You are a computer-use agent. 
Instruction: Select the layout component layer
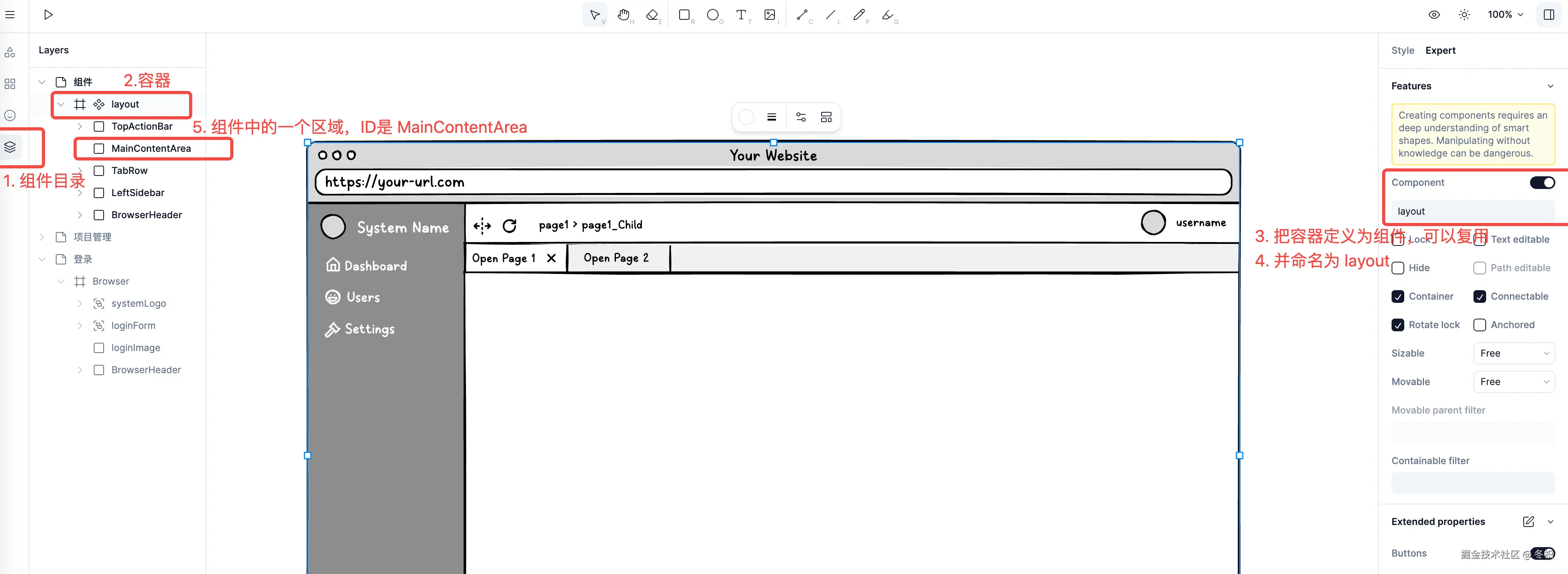click(x=125, y=105)
